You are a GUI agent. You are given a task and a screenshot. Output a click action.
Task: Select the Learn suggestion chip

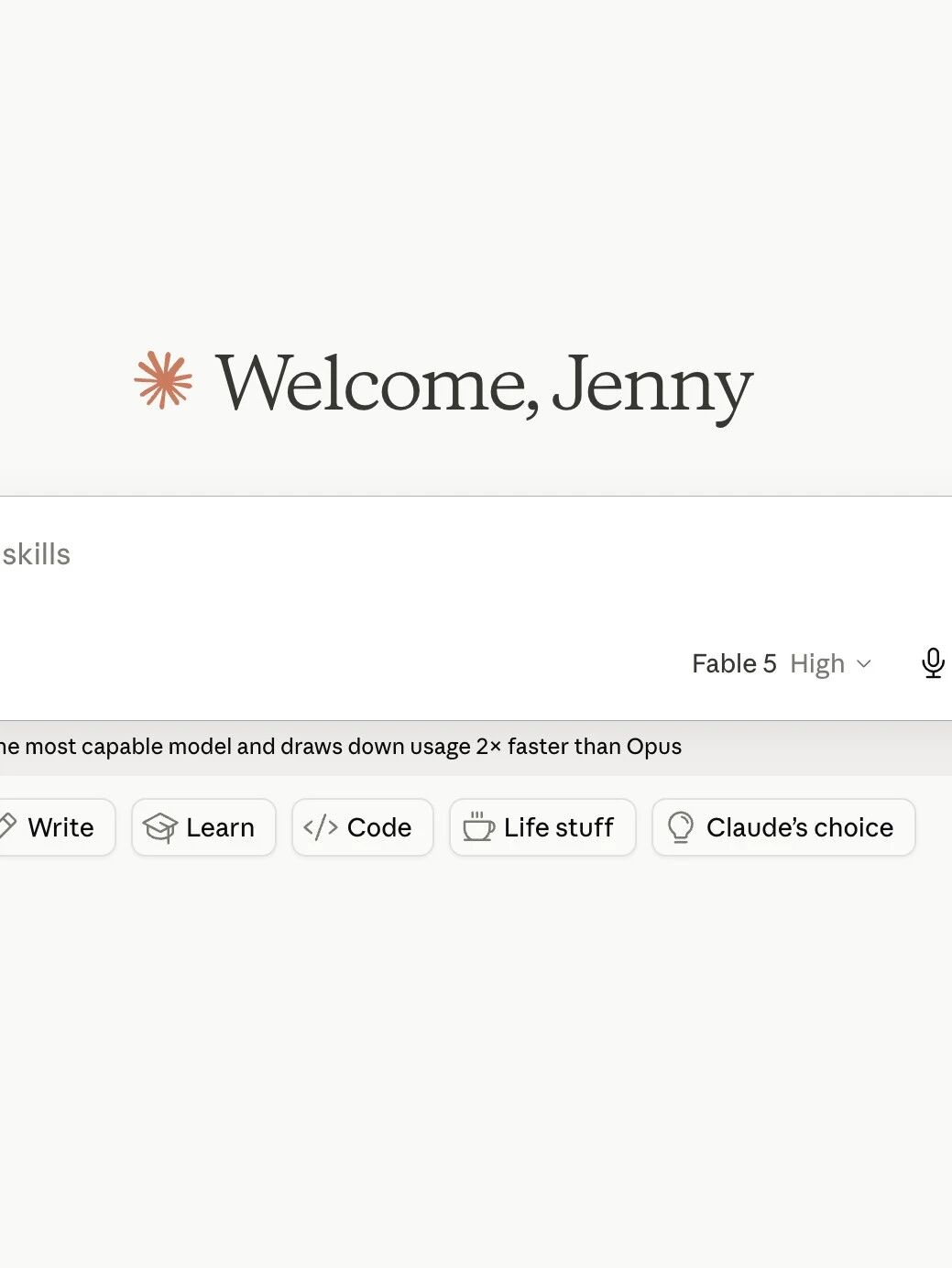click(203, 827)
